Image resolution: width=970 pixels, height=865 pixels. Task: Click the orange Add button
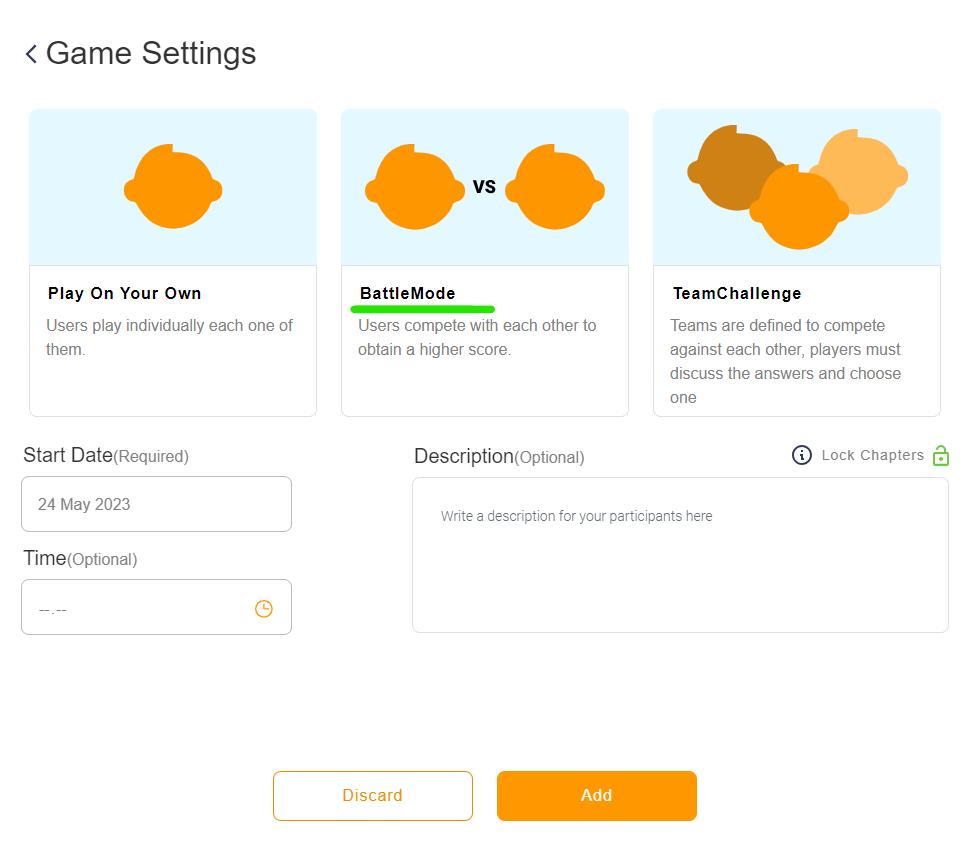click(597, 796)
